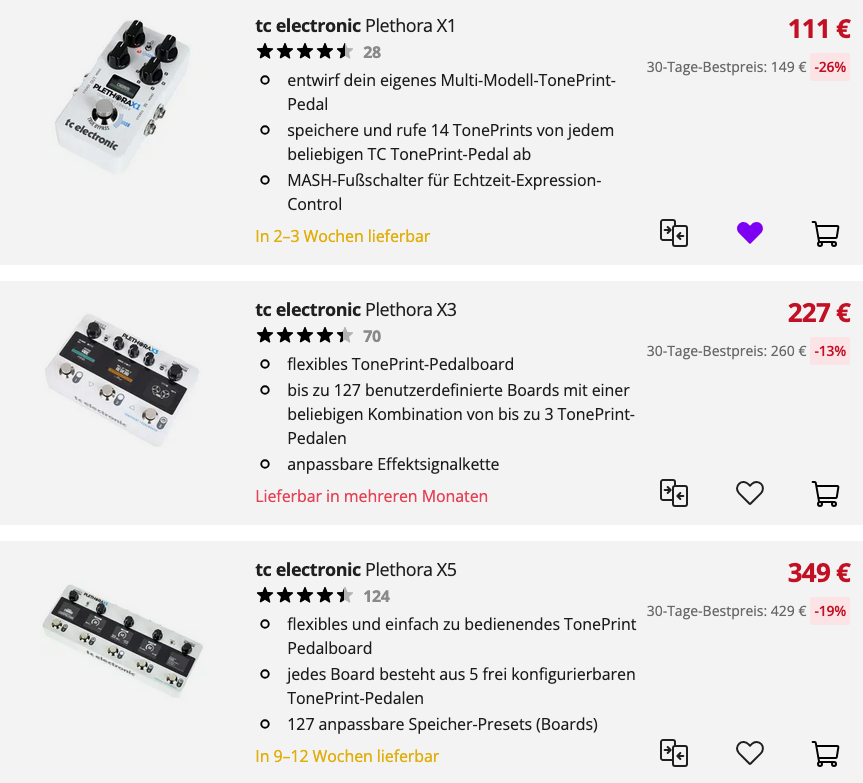The height and width of the screenshot is (783, 863).
Task: Add Plethora X3 to shopping cart
Action: (x=825, y=493)
